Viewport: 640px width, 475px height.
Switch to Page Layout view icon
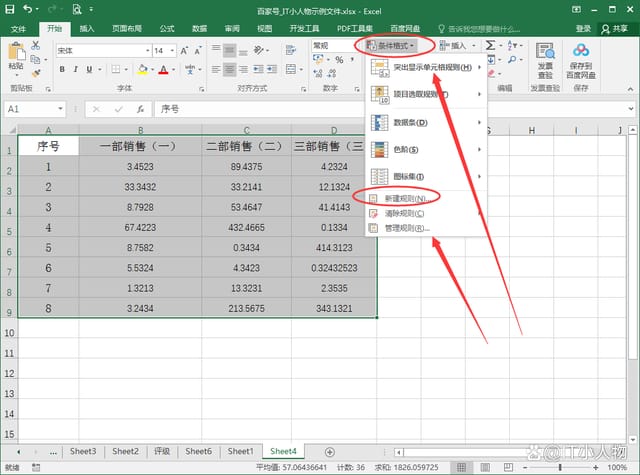coord(485,467)
